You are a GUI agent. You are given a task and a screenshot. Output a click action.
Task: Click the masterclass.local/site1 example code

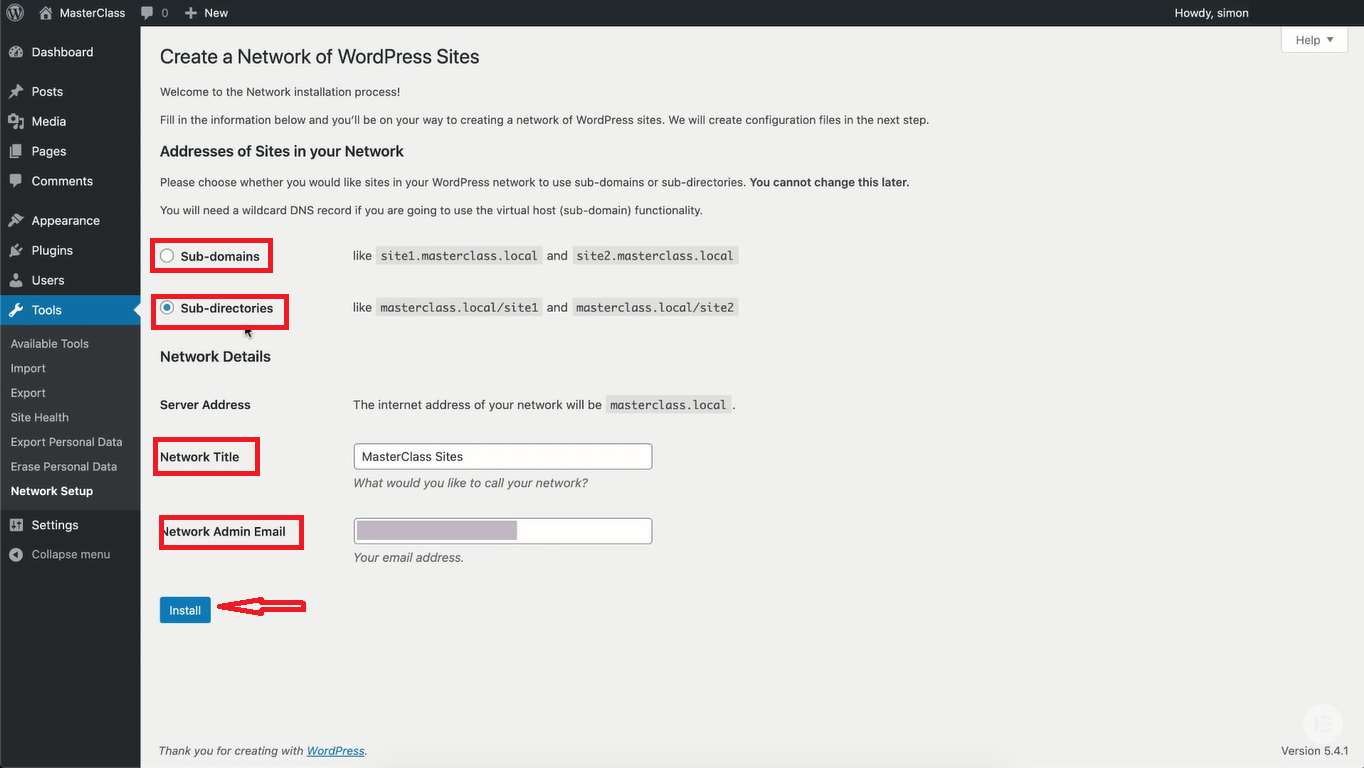coord(459,308)
